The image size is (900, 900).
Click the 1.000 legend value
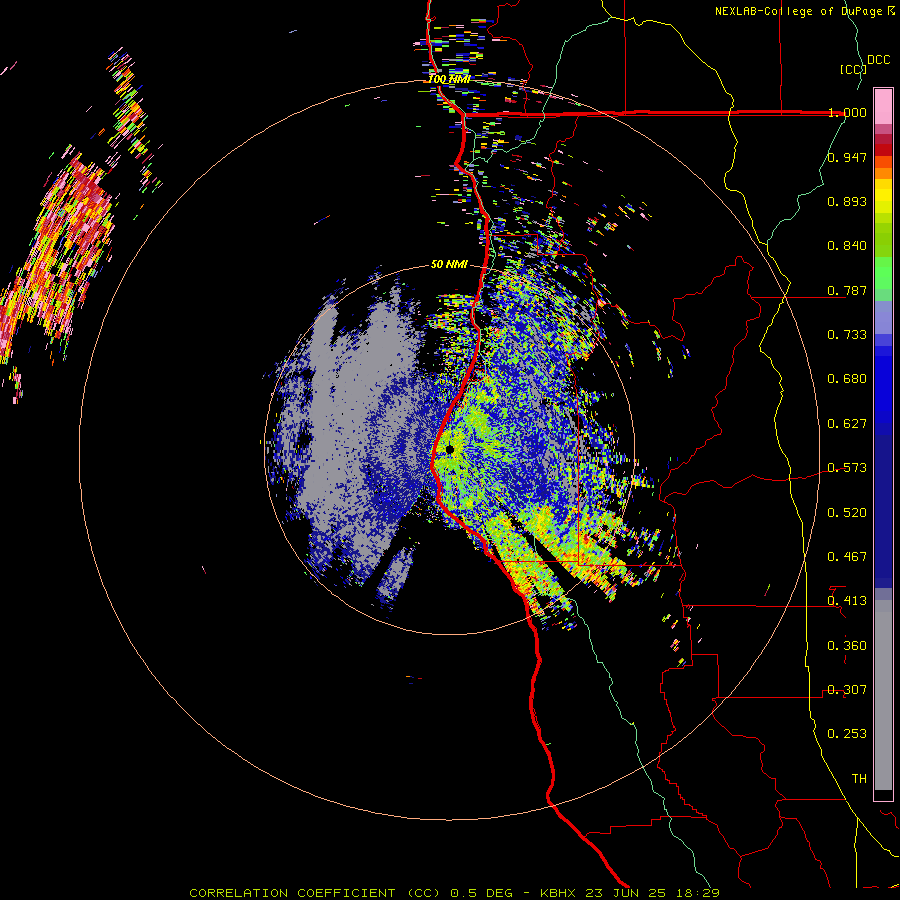(x=847, y=112)
